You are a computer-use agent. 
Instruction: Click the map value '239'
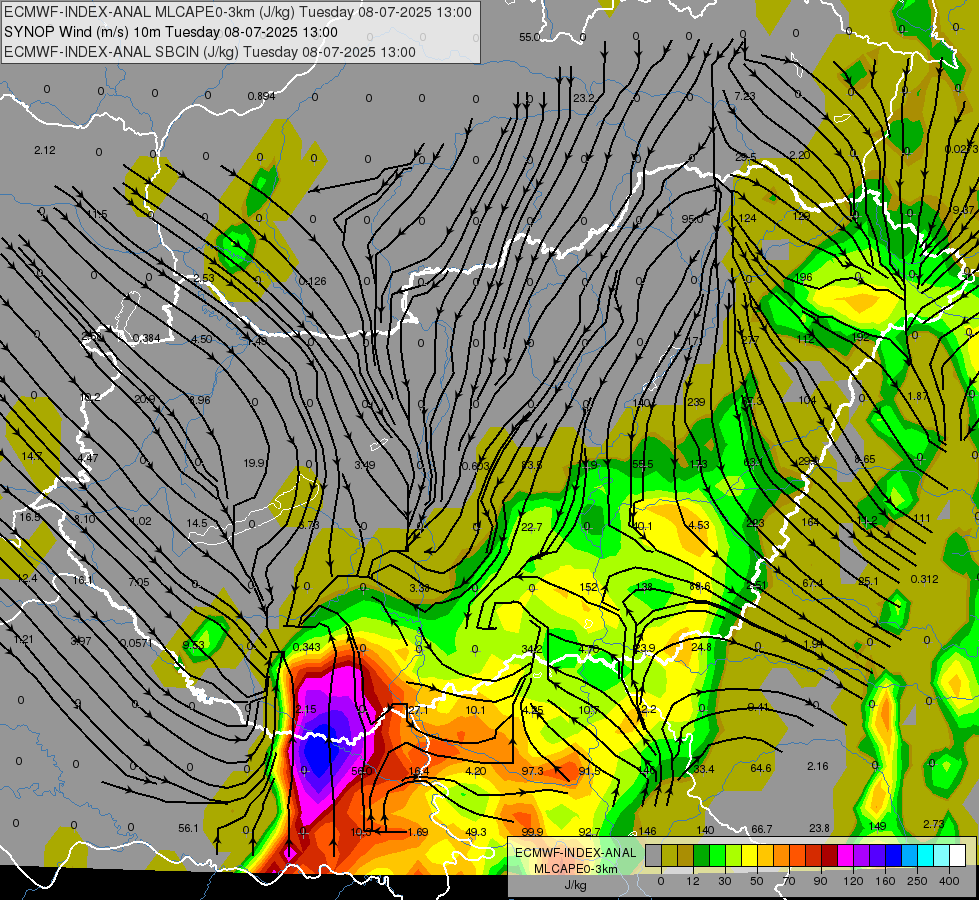(x=696, y=402)
